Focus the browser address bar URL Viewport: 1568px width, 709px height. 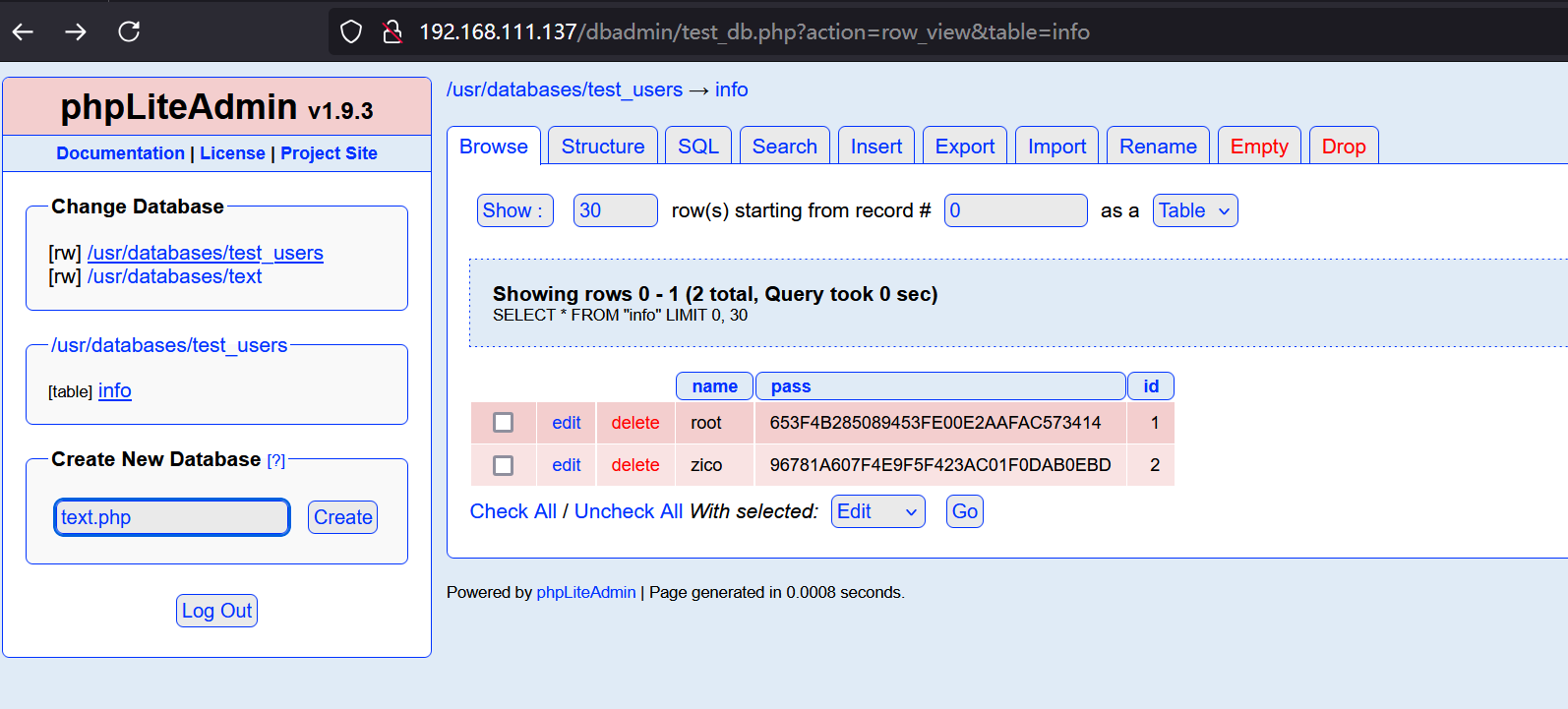coord(754,31)
